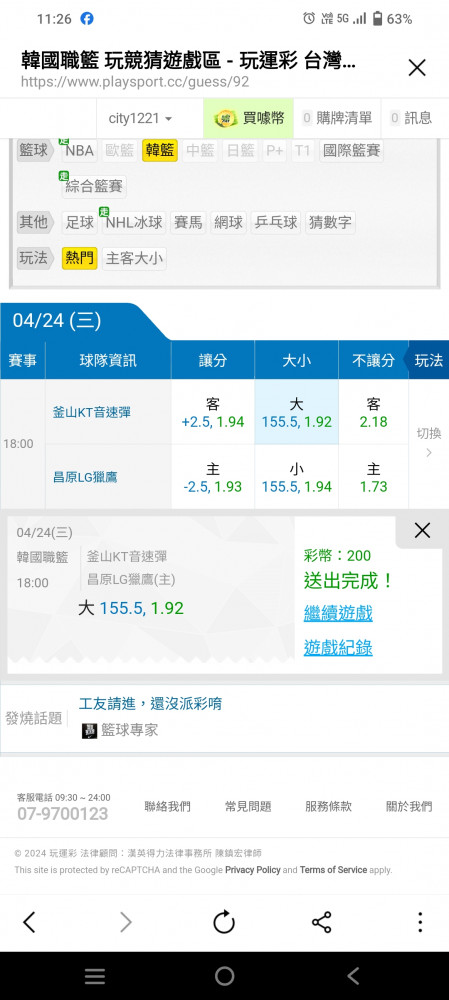Select 大 155.5, 1.92 bet cell
Screen dimensions: 449x1000
(x=297, y=413)
